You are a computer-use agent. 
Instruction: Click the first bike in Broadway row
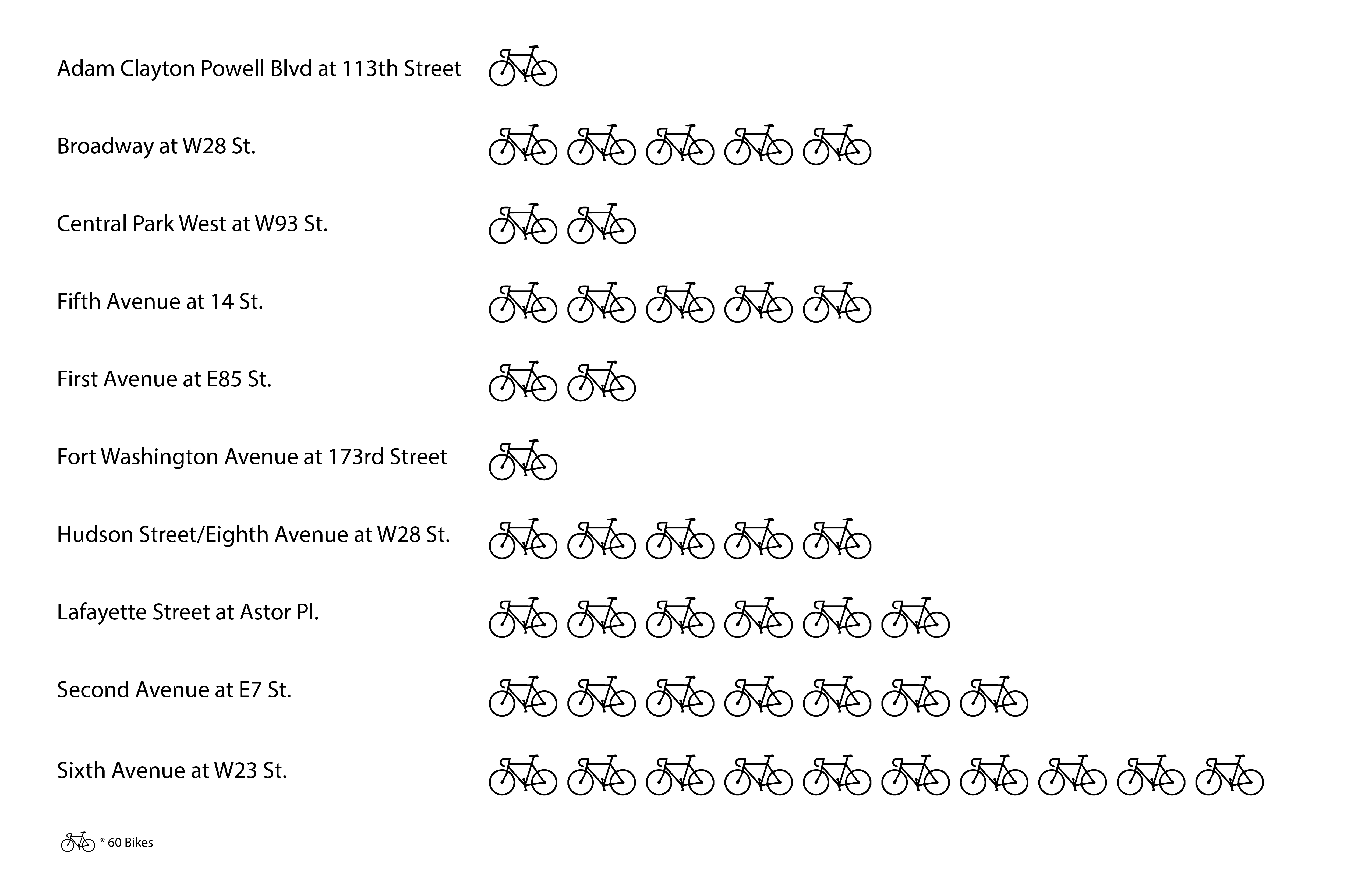(x=523, y=145)
